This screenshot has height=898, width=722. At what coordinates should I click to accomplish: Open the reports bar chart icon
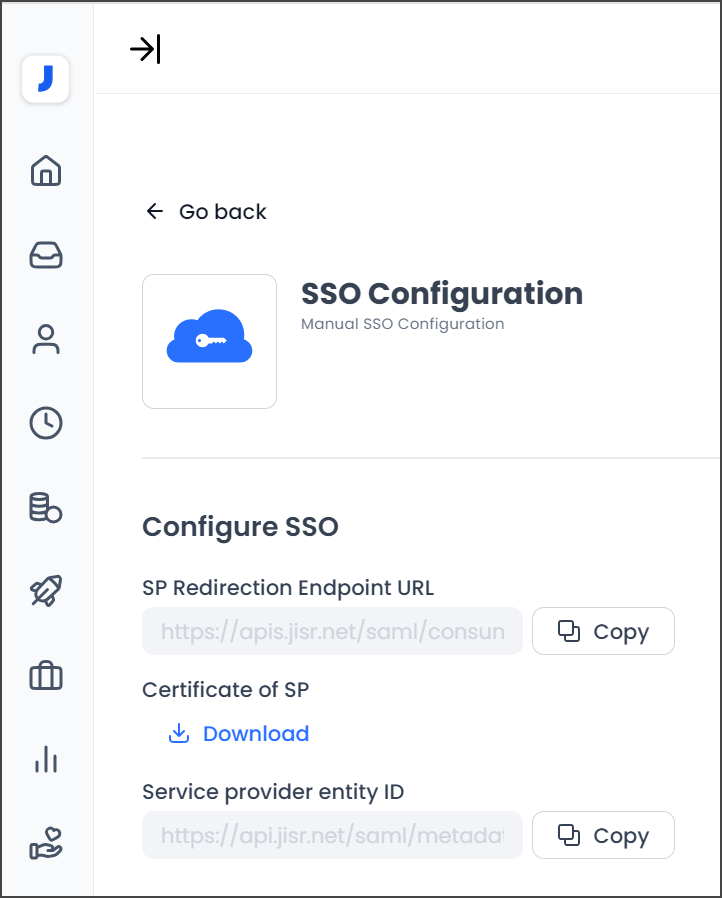click(x=45, y=759)
